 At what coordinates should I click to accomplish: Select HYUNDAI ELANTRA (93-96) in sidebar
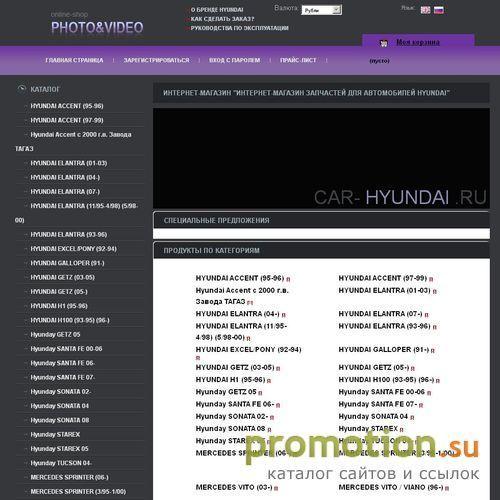click(69, 235)
